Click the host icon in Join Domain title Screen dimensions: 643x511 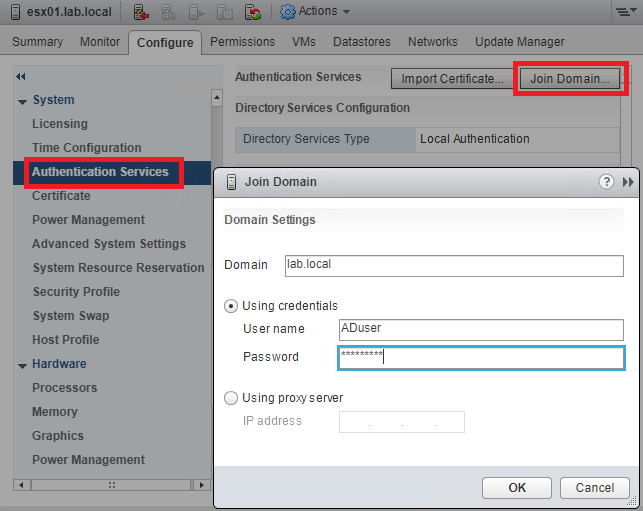pyautogui.click(x=231, y=182)
